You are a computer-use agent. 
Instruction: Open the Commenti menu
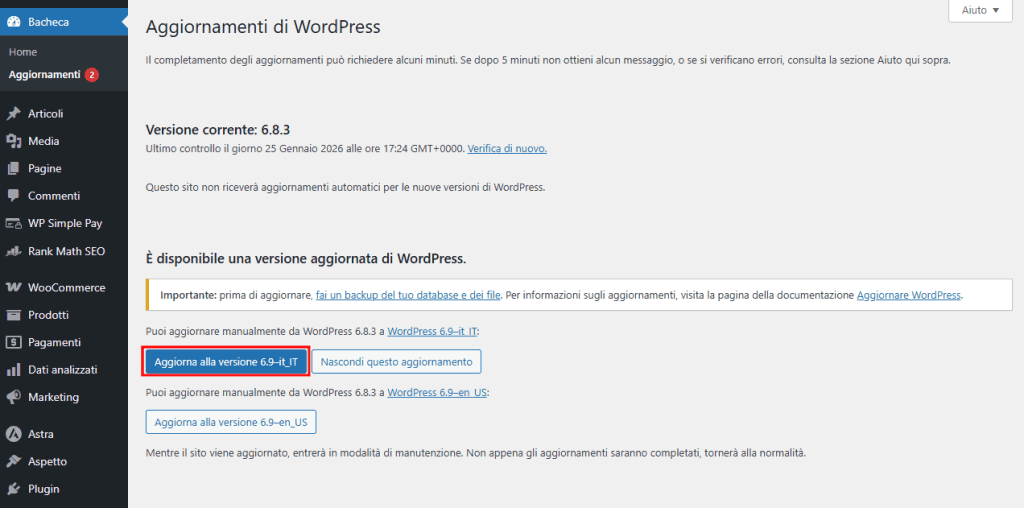[64, 196]
